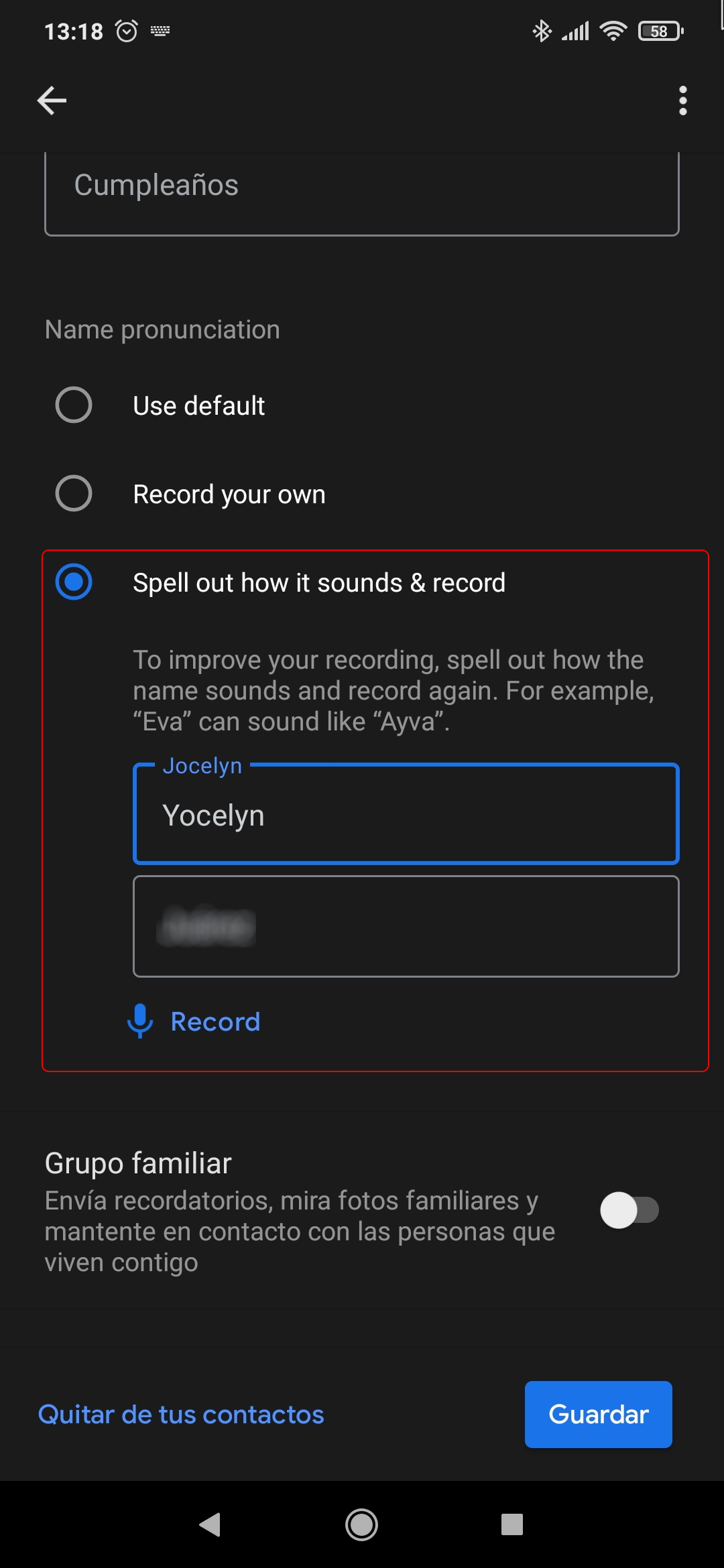Tap the recent apps square button
The height and width of the screenshot is (1568, 724).
pyautogui.click(x=512, y=1524)
